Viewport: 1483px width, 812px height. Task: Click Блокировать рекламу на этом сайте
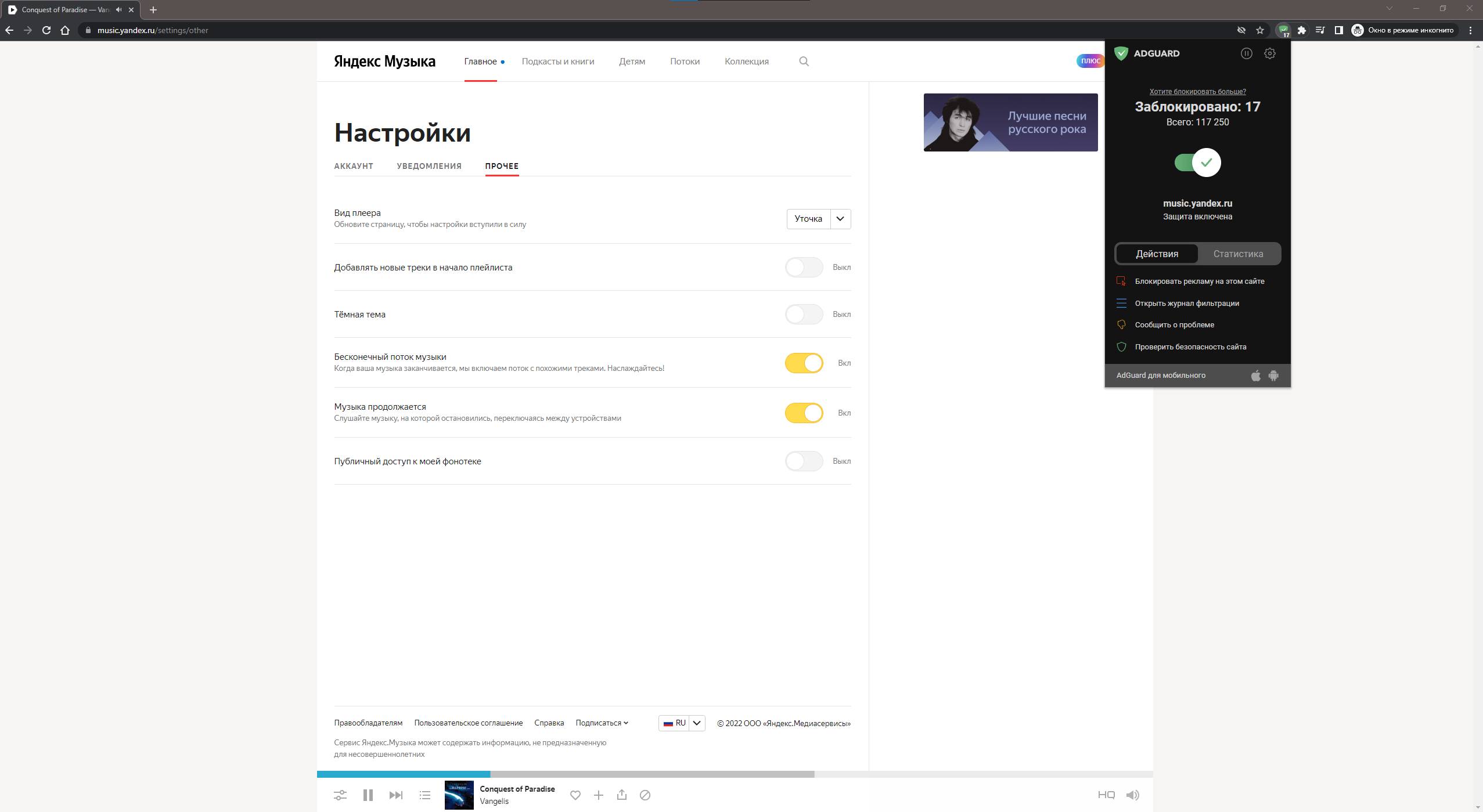(1200, 281)
